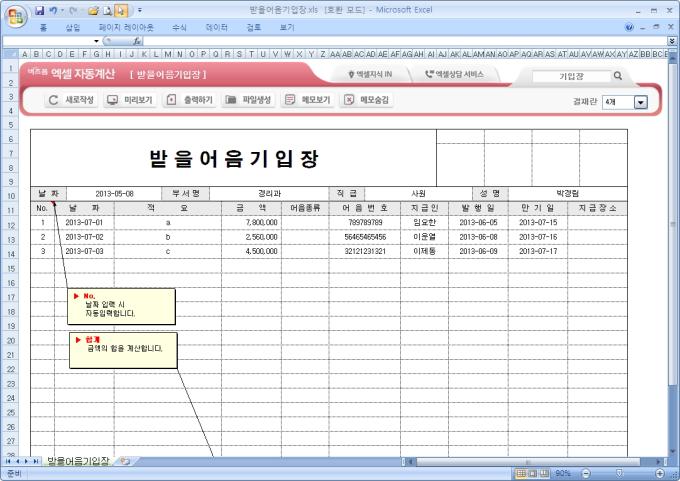The width and height of the screenshot is (680, 481).
Task: Insert a new worksheet tab icon
Action: tap(125, 461)
